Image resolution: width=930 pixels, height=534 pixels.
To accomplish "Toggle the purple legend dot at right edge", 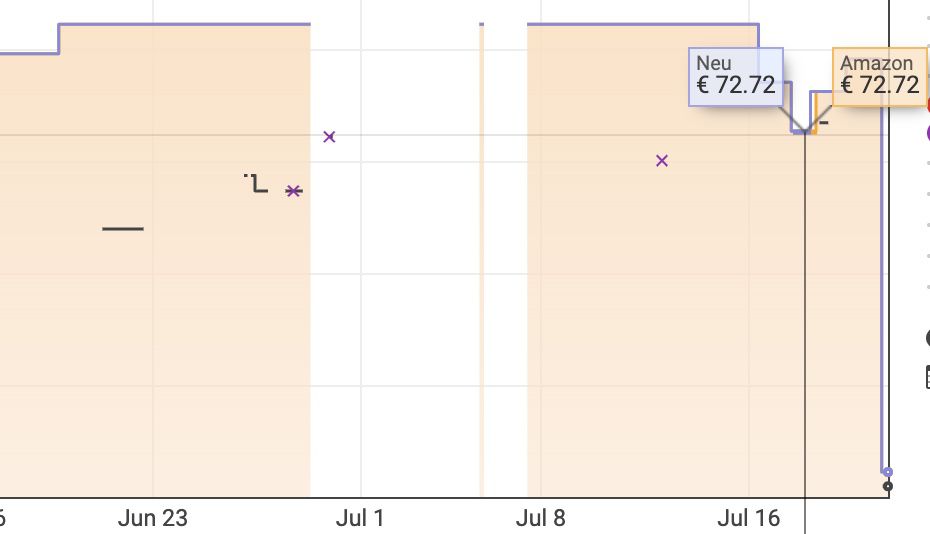I will pos(928,133).
